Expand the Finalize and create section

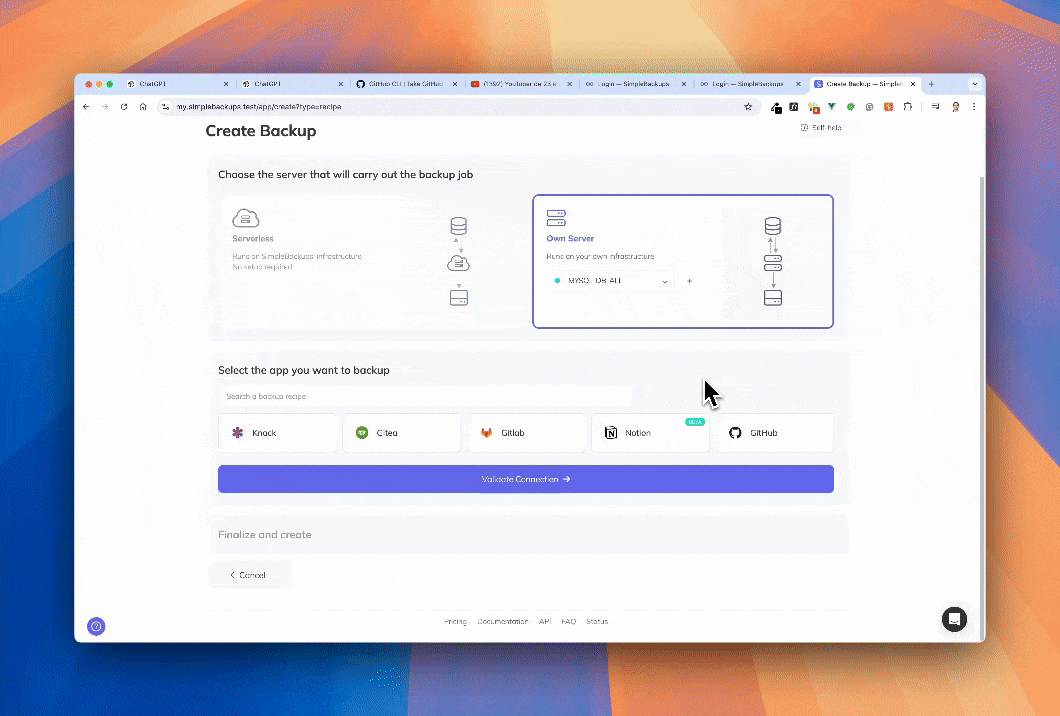(528, 535)
